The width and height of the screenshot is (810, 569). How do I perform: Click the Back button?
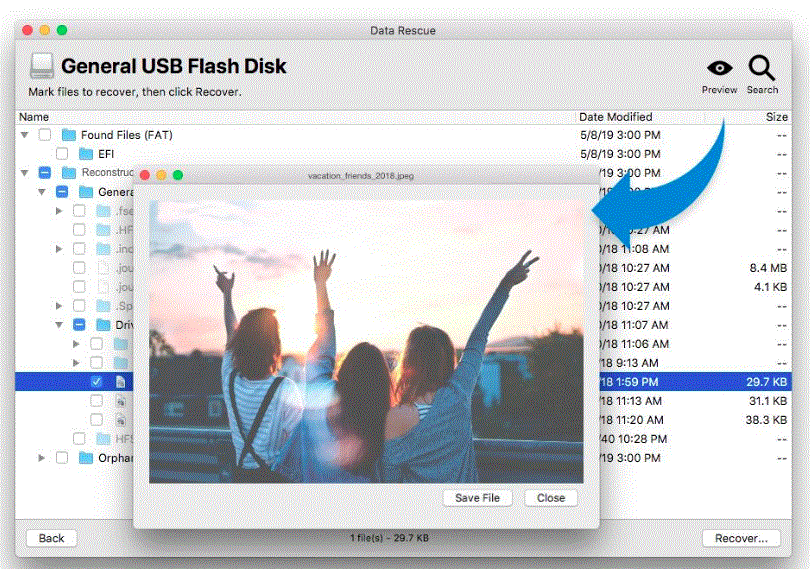(x=51, y=538)
